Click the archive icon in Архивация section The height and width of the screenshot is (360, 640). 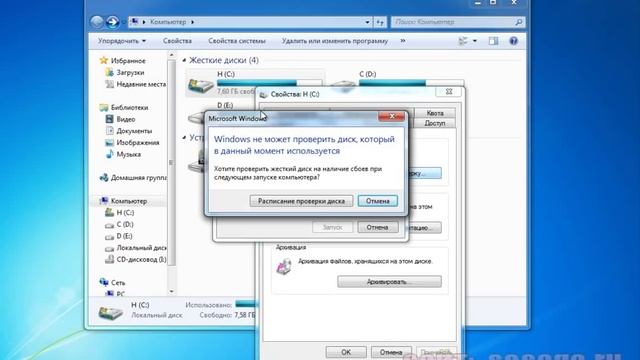(x=284, y=267)
